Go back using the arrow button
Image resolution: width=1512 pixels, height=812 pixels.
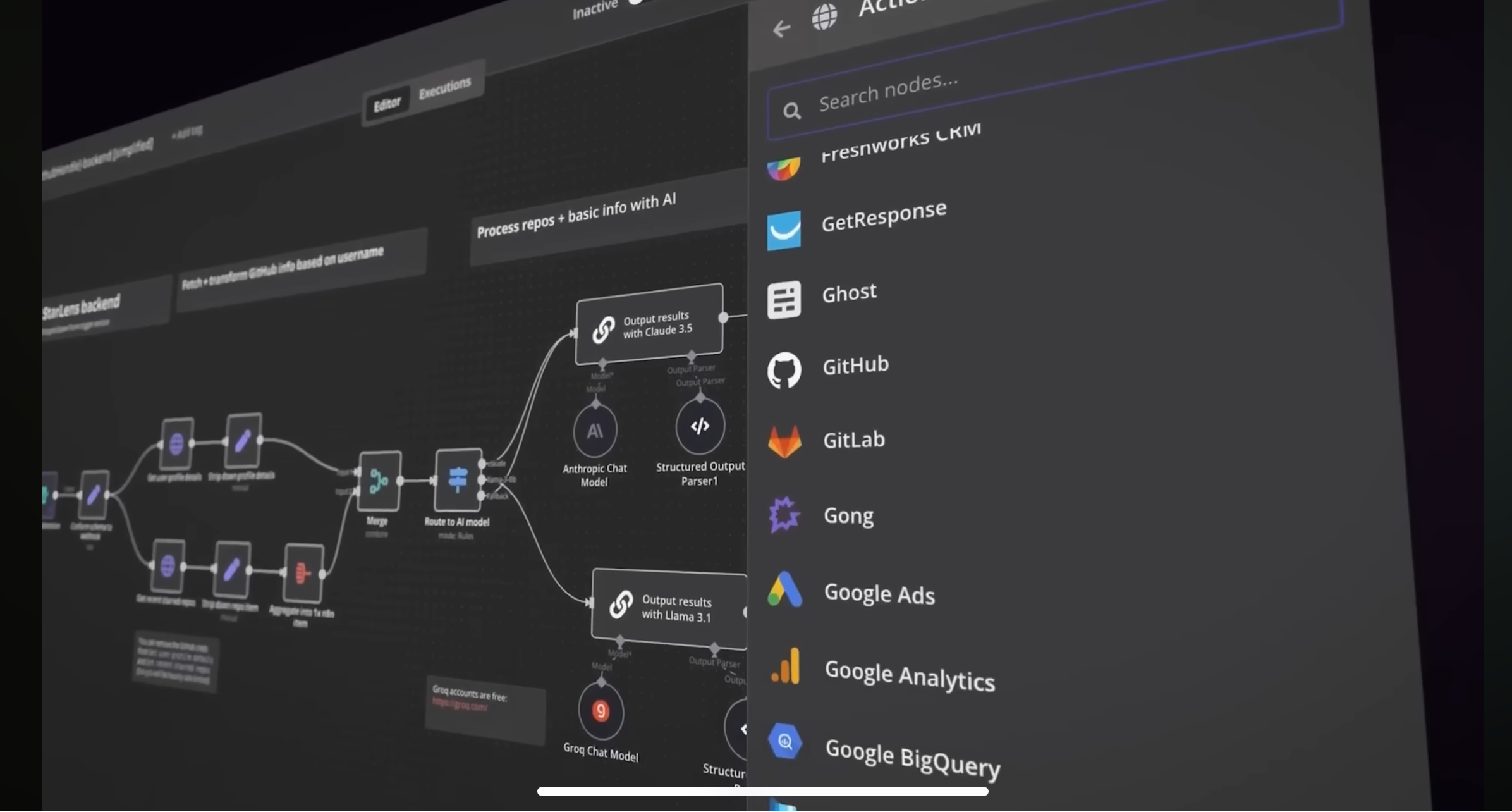[x=781, y=28]
